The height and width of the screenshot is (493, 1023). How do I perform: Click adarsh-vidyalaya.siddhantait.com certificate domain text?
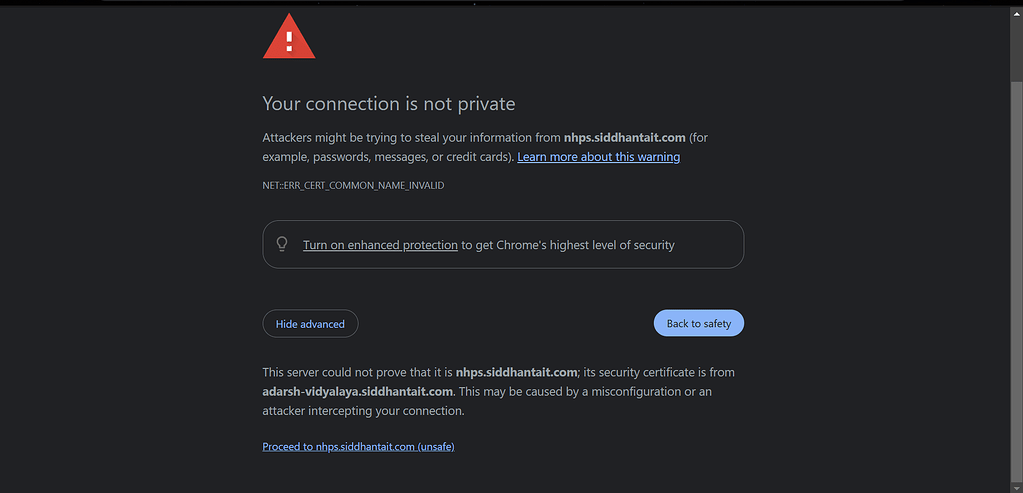(357, 392)
